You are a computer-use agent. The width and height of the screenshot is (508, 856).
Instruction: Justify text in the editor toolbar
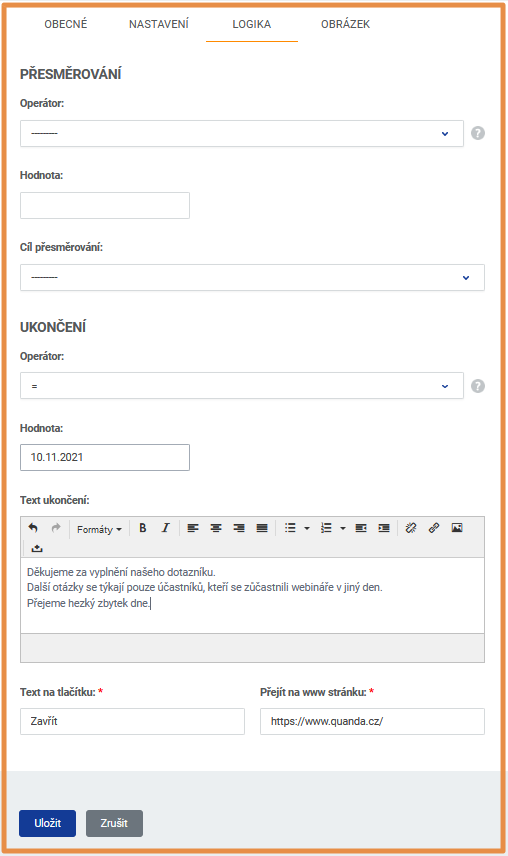point(262,528)
